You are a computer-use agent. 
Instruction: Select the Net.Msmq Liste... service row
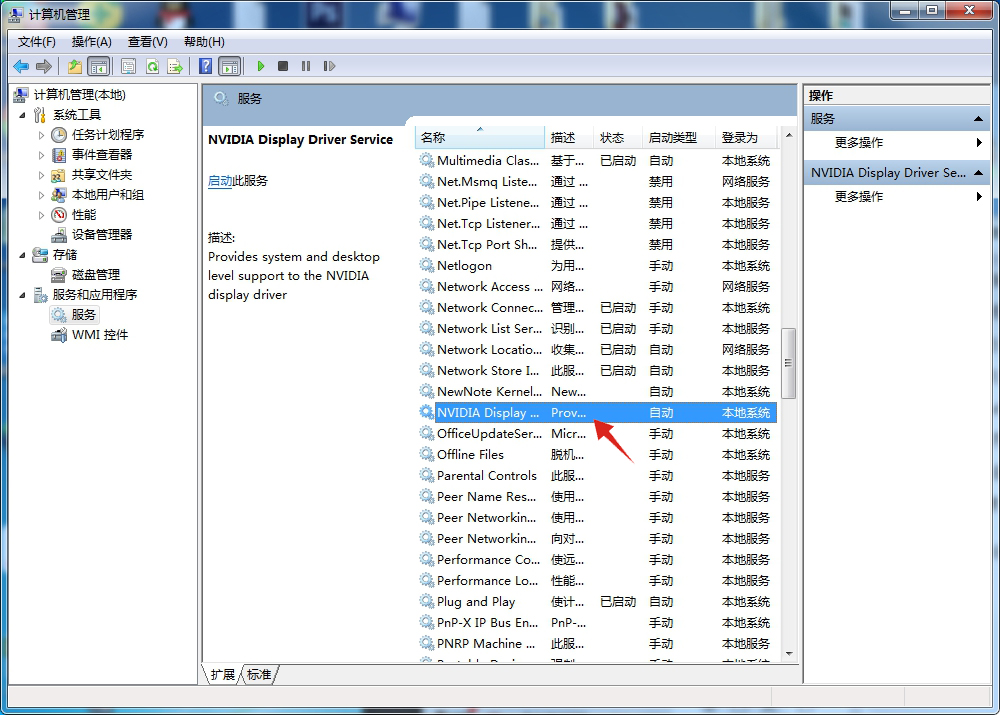(597, 182)
